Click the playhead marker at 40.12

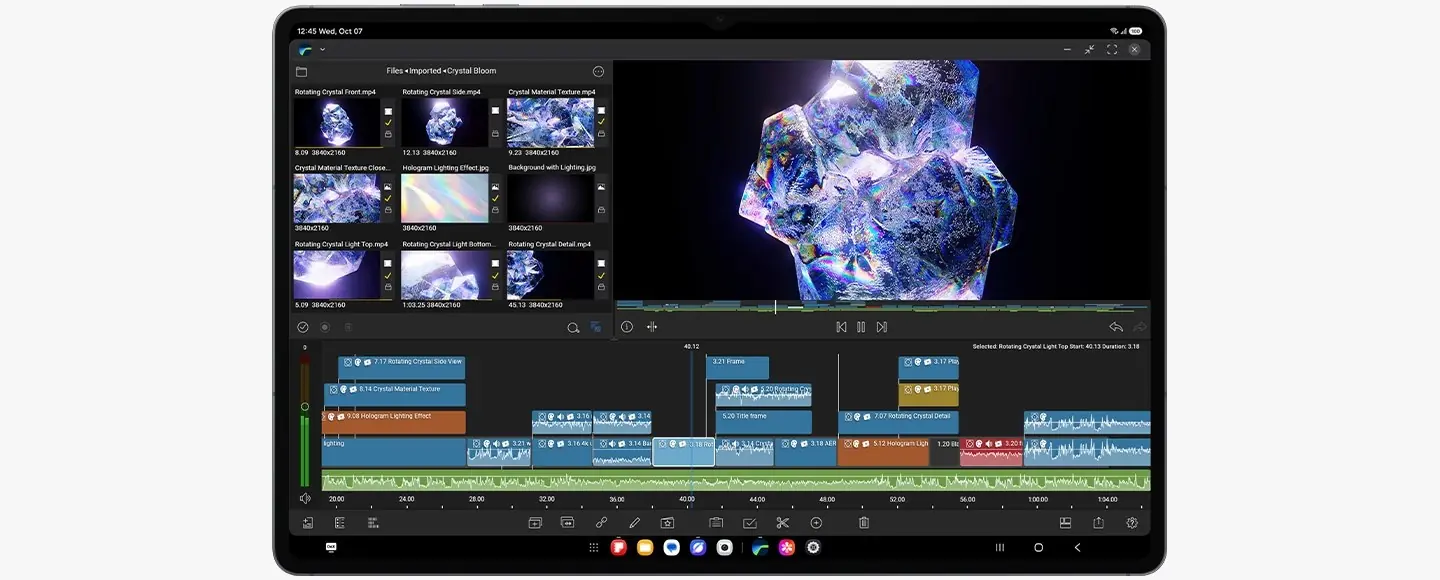691,347
